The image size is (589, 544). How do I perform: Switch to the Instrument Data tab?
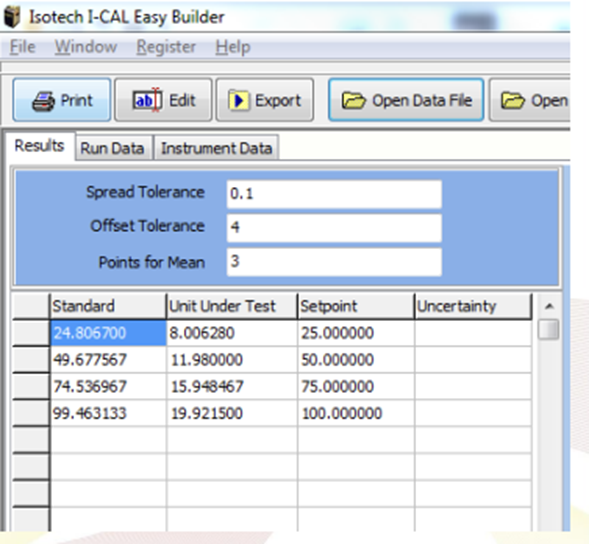tap(216, 148)
